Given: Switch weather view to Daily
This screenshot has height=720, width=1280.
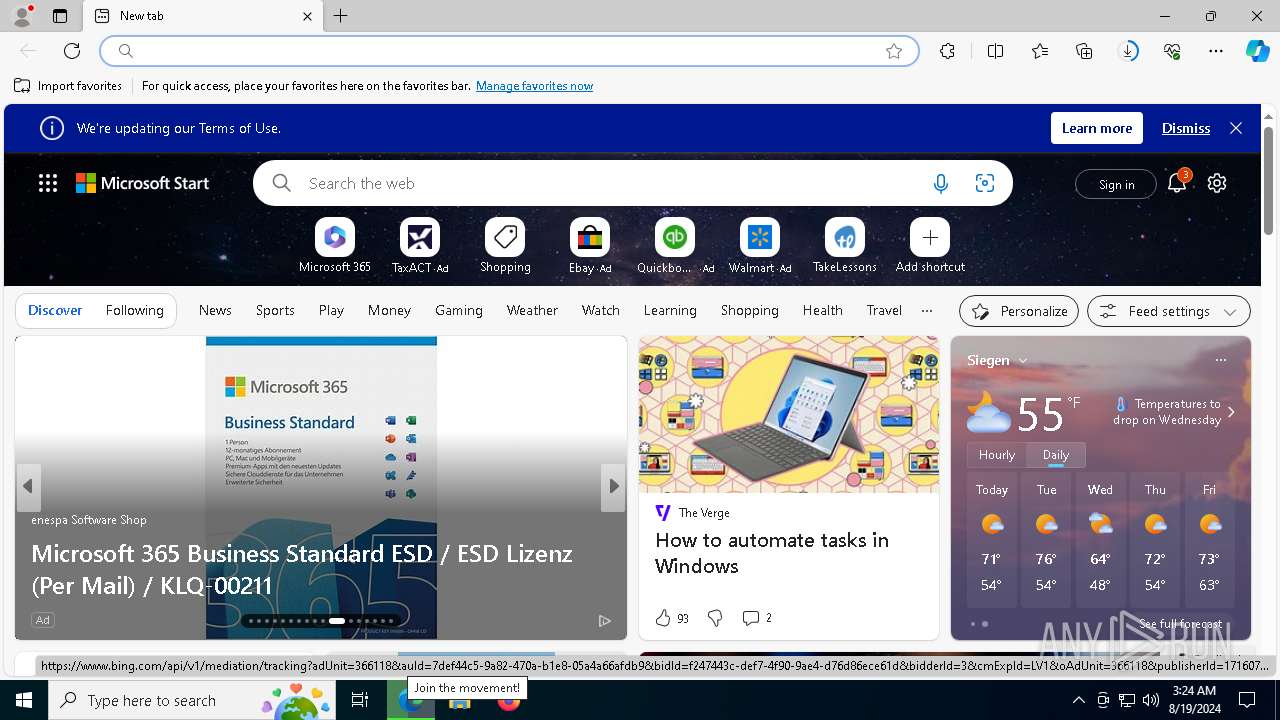Looking at the screenshot, I should (1056, 455).
